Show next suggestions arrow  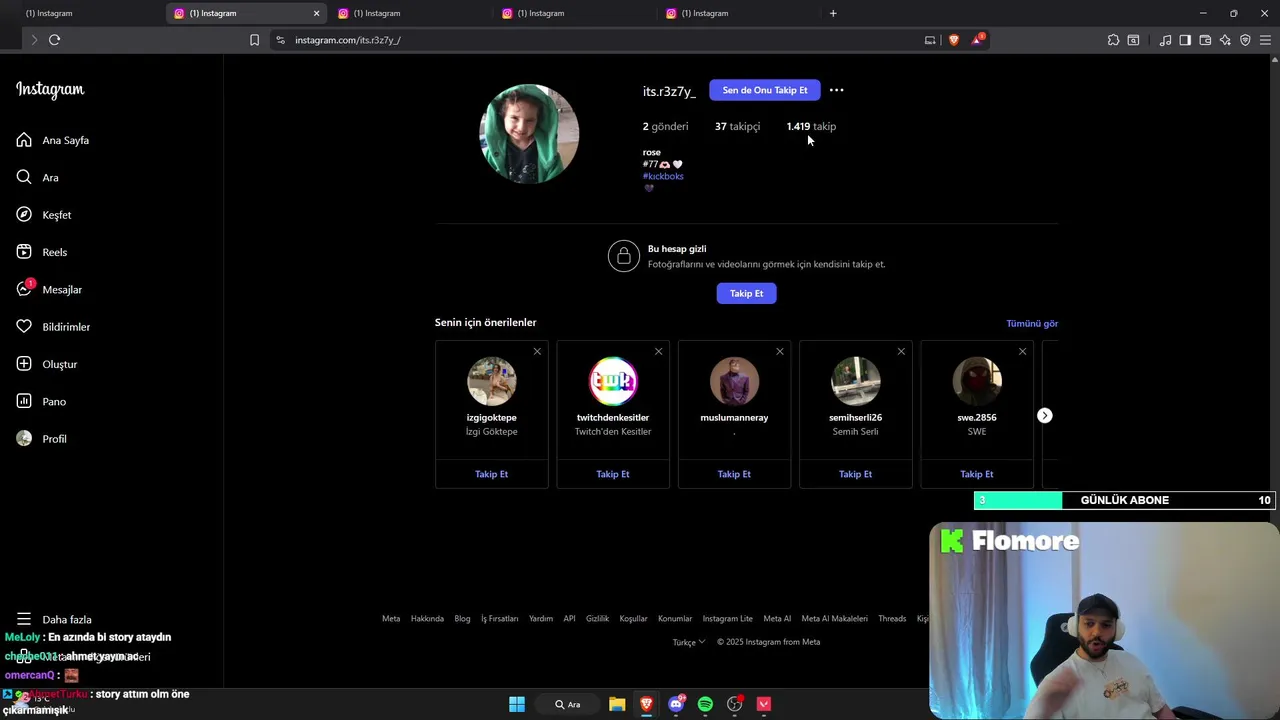tap(1045, 415)
